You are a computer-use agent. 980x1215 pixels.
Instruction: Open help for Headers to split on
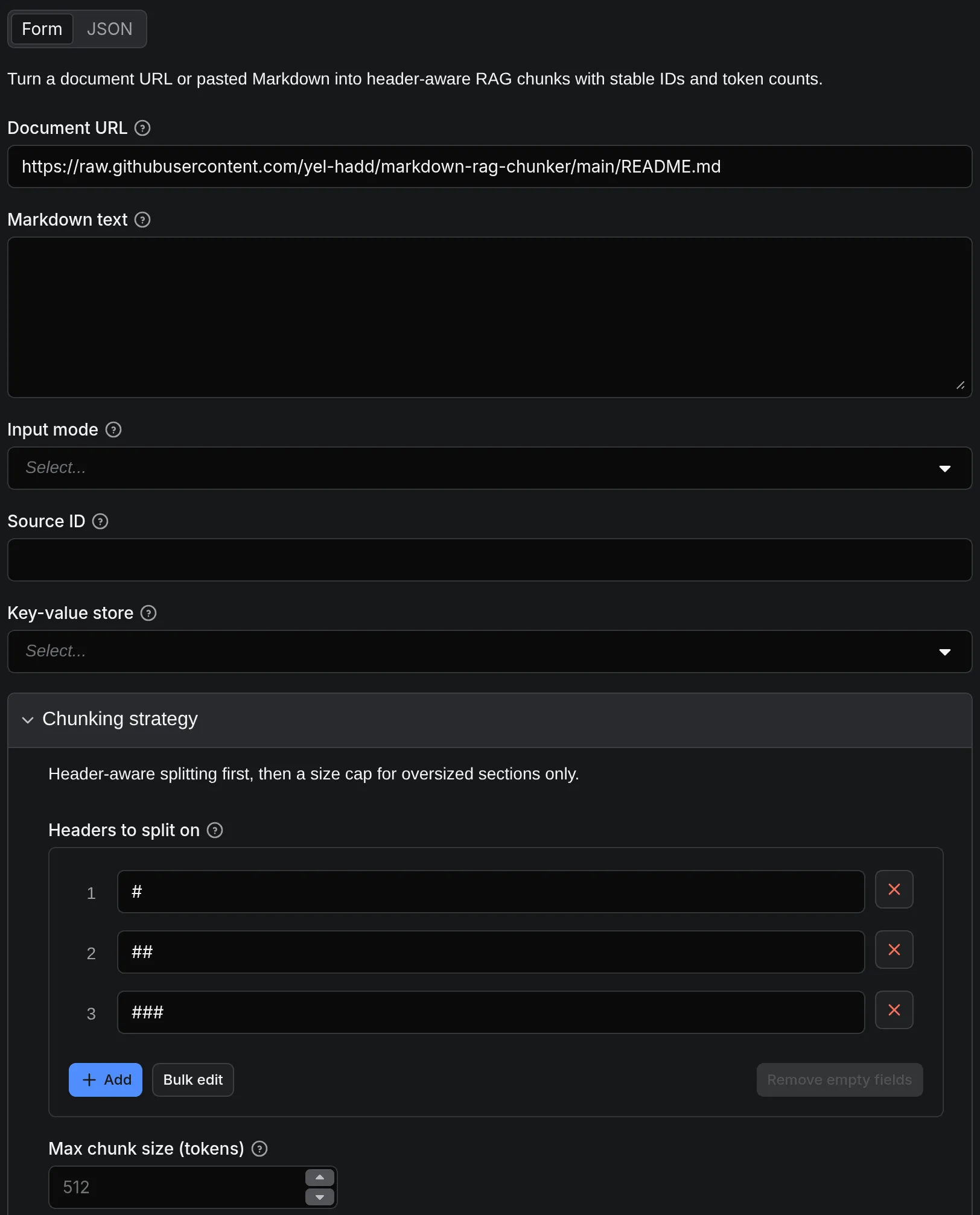(x=215, y=830)
